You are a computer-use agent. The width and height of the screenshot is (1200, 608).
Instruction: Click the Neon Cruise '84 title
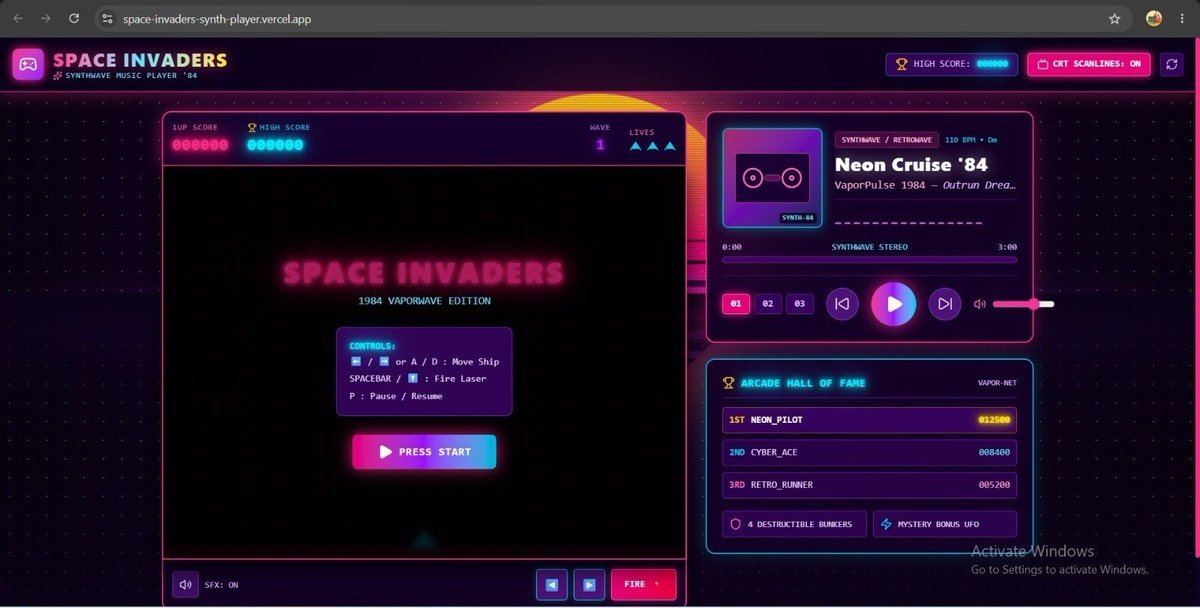(x=911, y=165)
